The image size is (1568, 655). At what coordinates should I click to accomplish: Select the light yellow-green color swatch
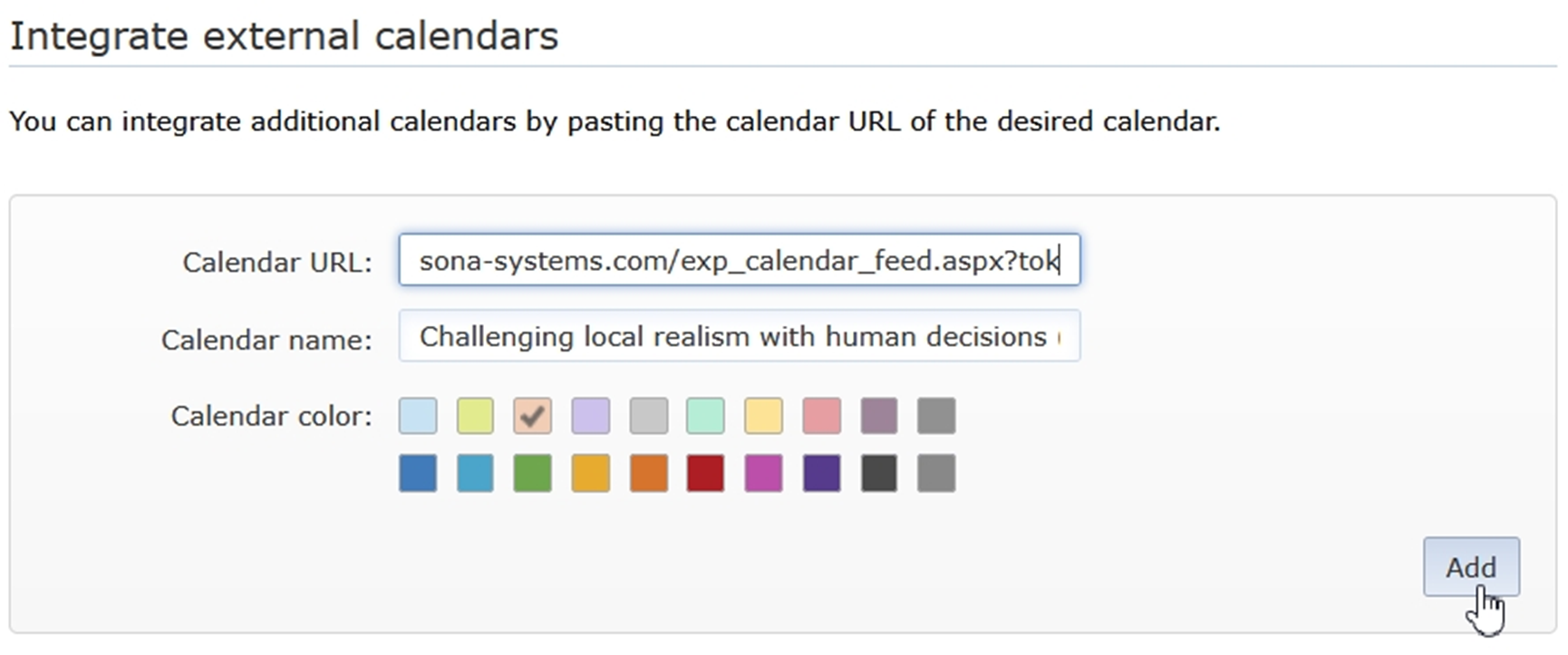pos(475,416)
